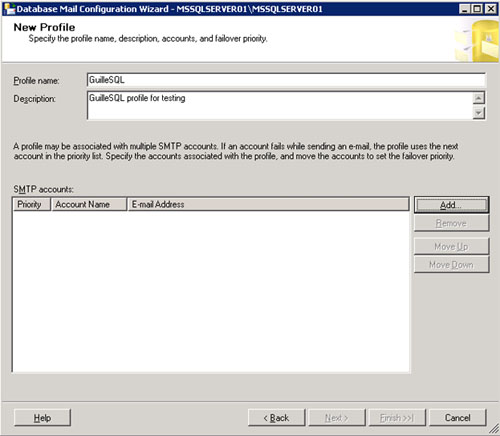Go Back to the previous wizard page
This screenshot has height=436, width=500.
276,418
